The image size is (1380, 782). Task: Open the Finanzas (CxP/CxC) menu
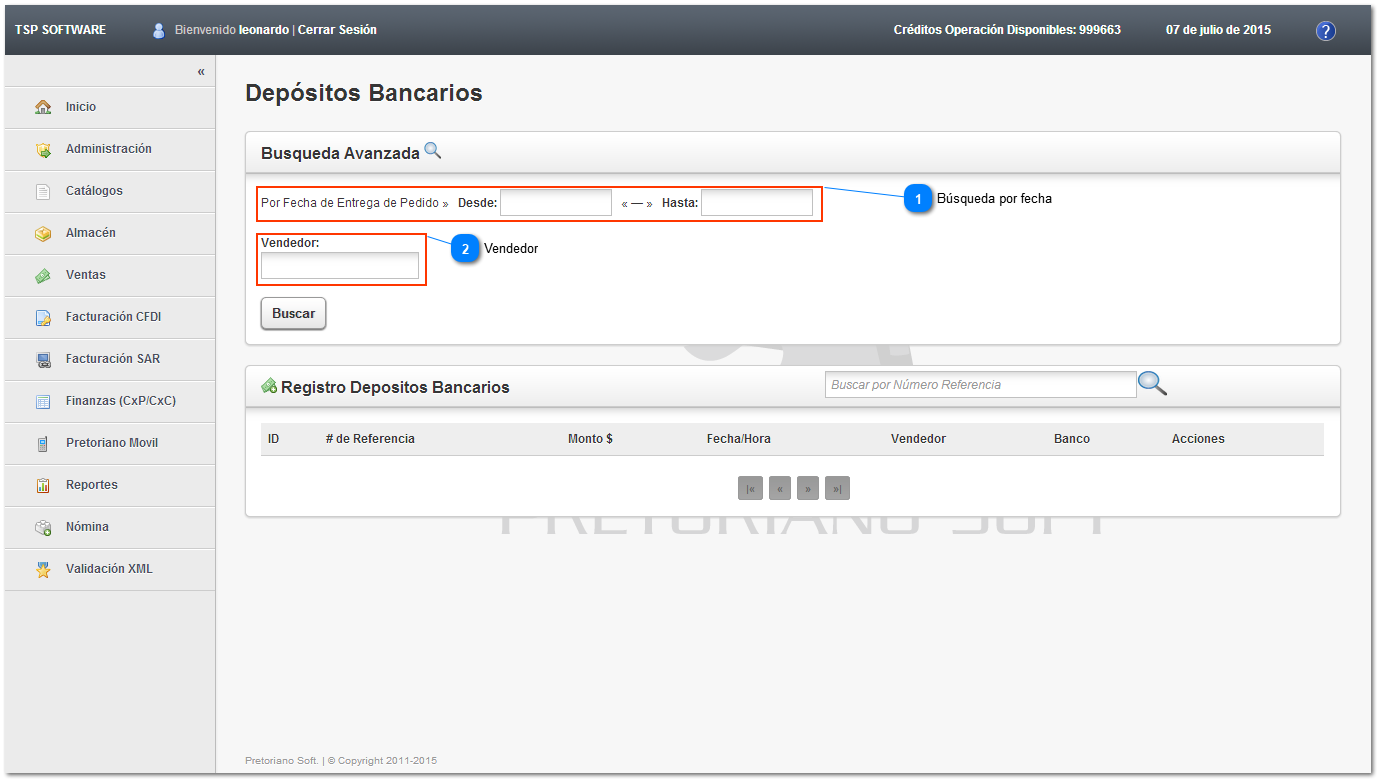coord(110,401)
